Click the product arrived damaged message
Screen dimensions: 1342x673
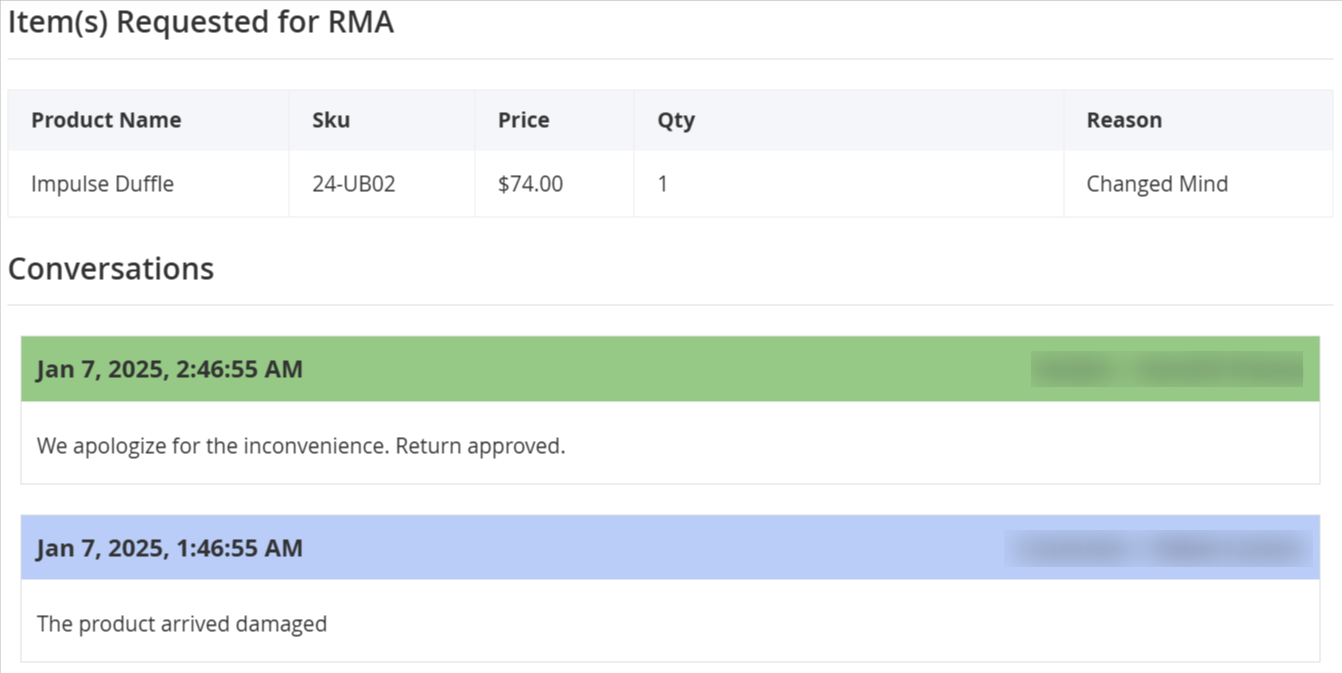(182, 624)
